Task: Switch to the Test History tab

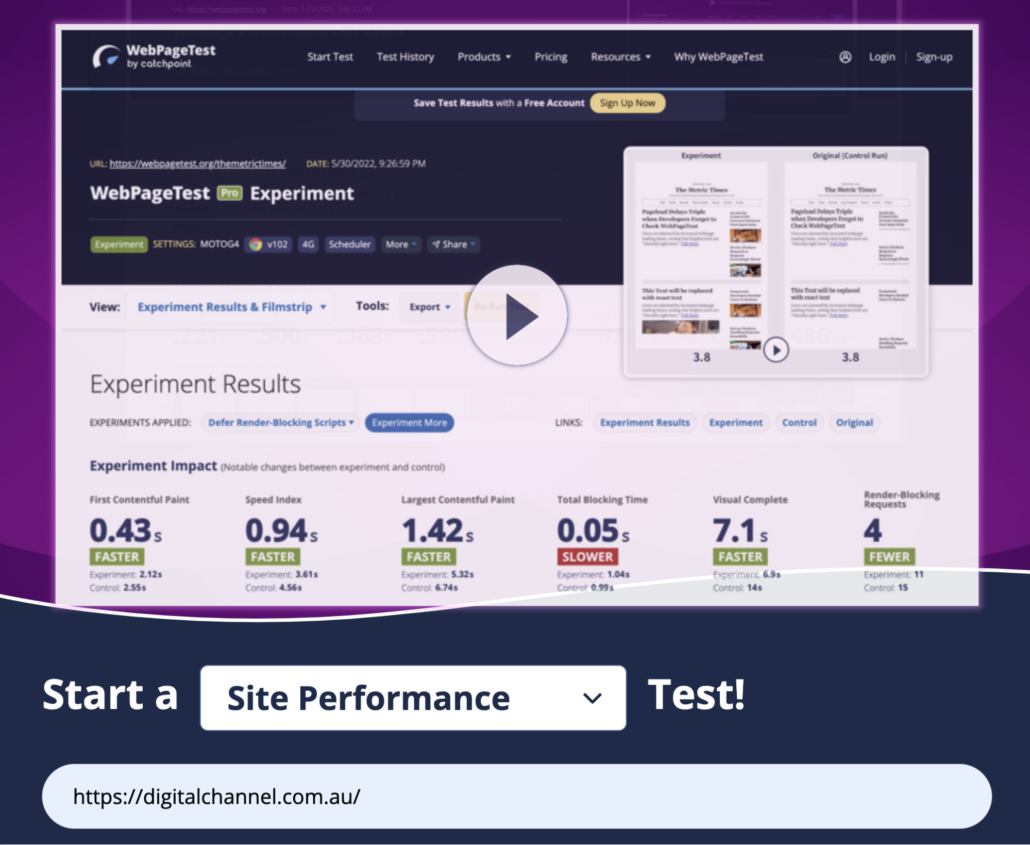Action: (x=405, y=57)
